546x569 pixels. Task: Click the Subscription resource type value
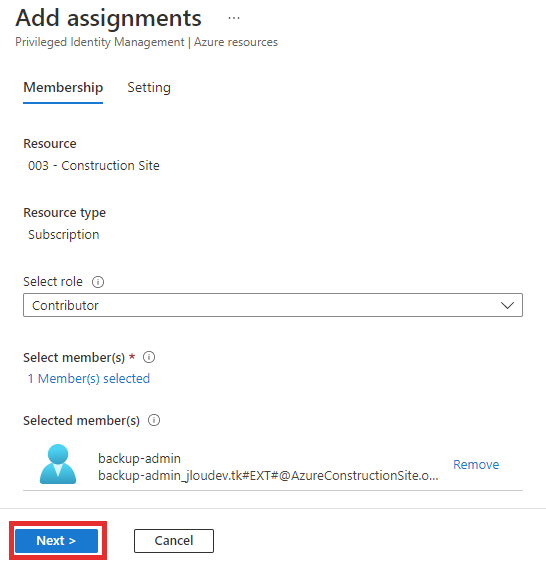63,234
